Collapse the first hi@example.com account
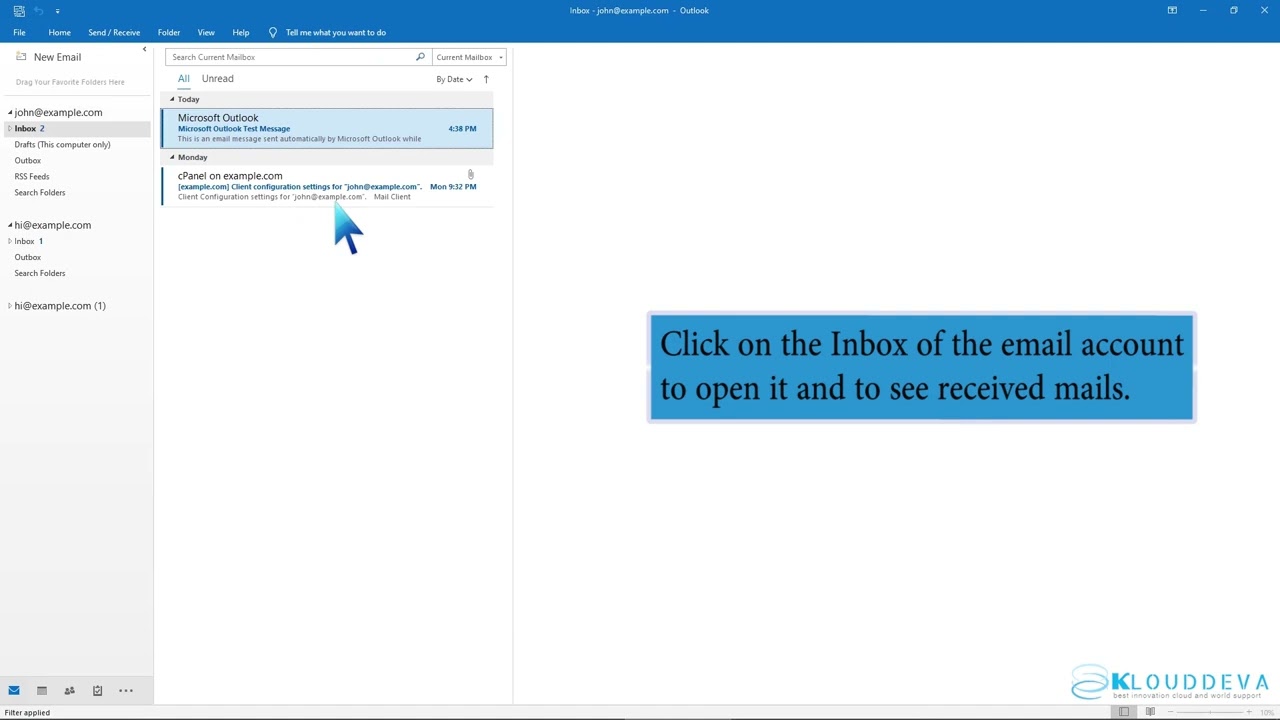The height and width of the screenshot is (720, 1280). pos(10,225)
